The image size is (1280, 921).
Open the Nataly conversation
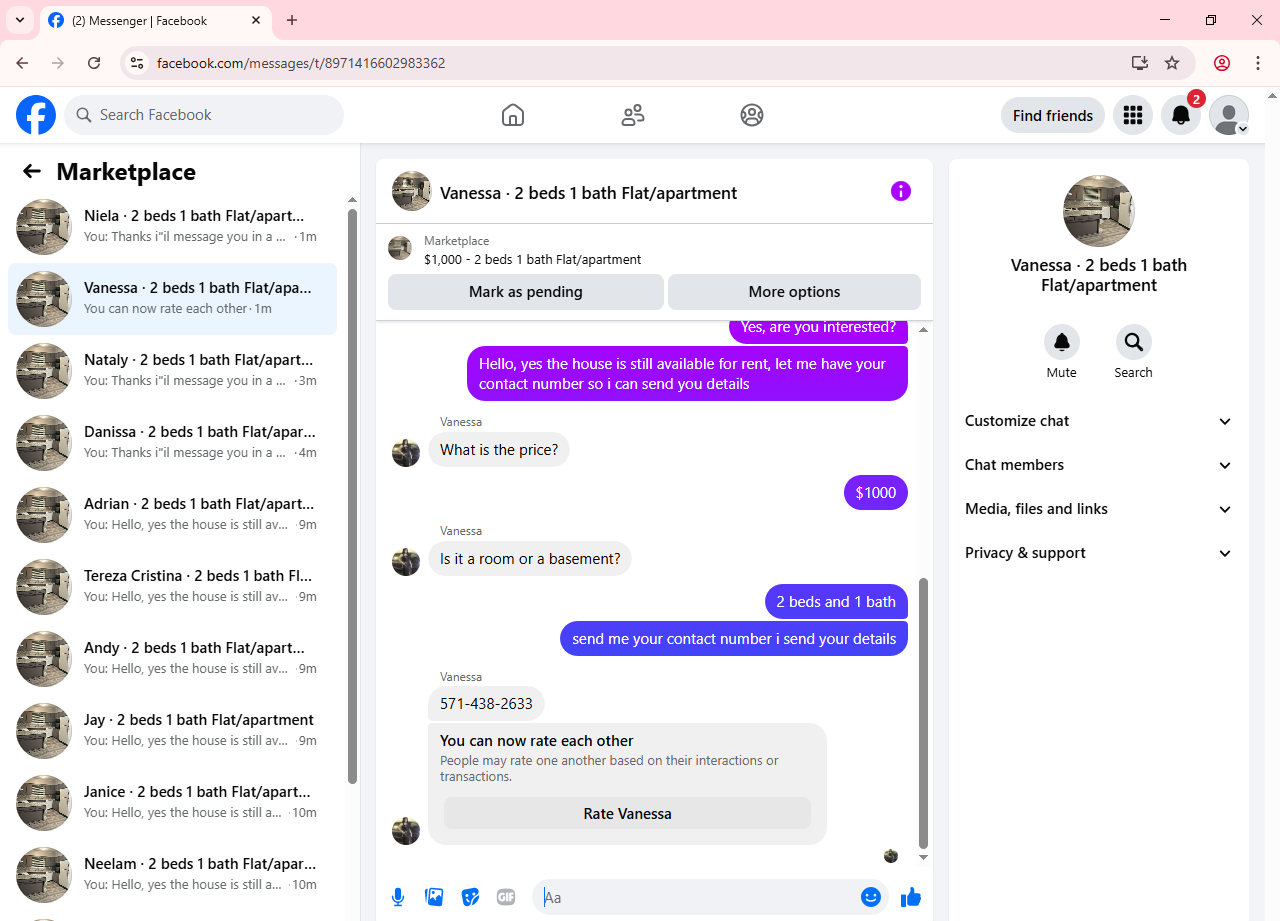click(x=172, y=371)
